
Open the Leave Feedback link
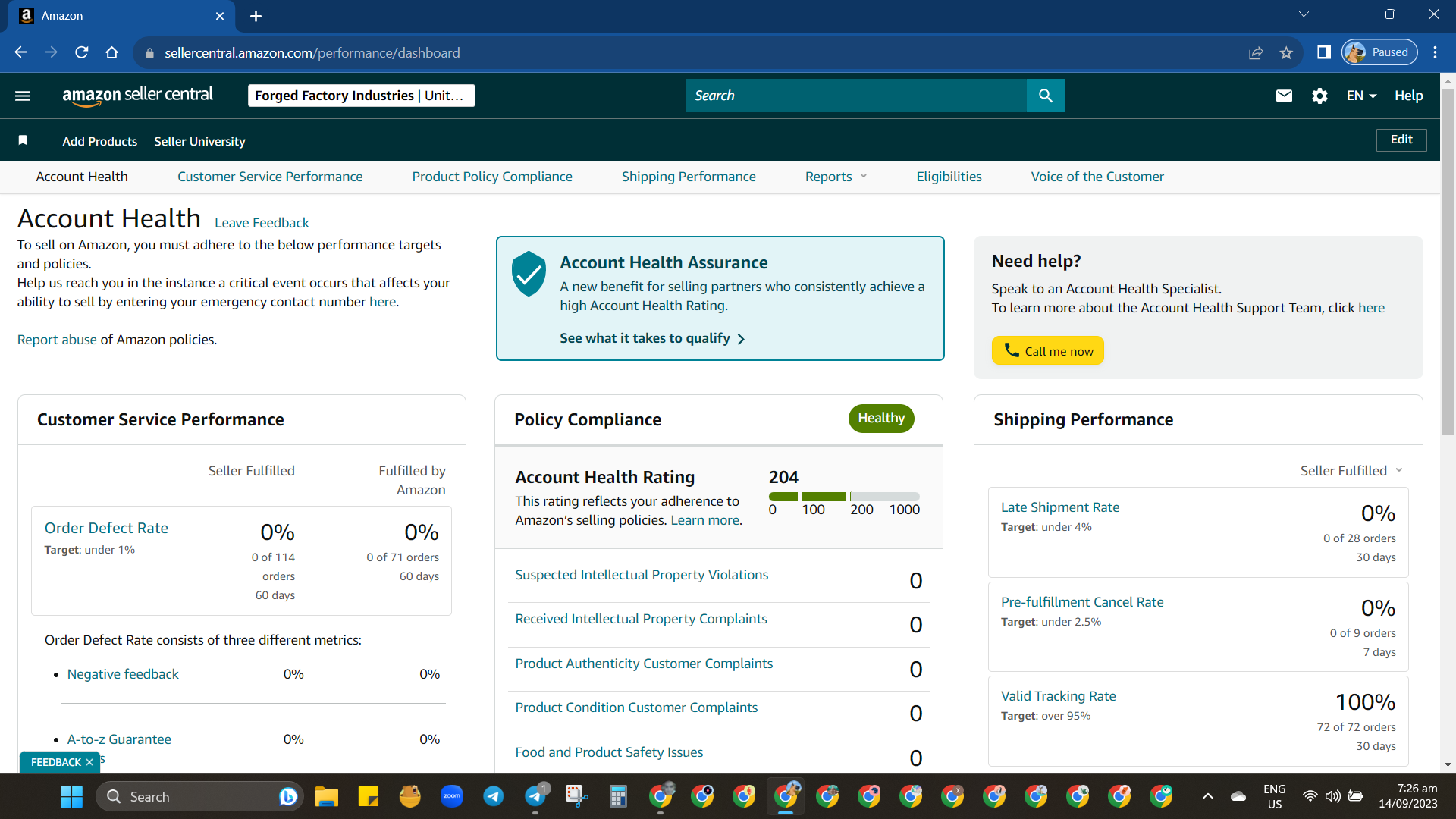262,223
